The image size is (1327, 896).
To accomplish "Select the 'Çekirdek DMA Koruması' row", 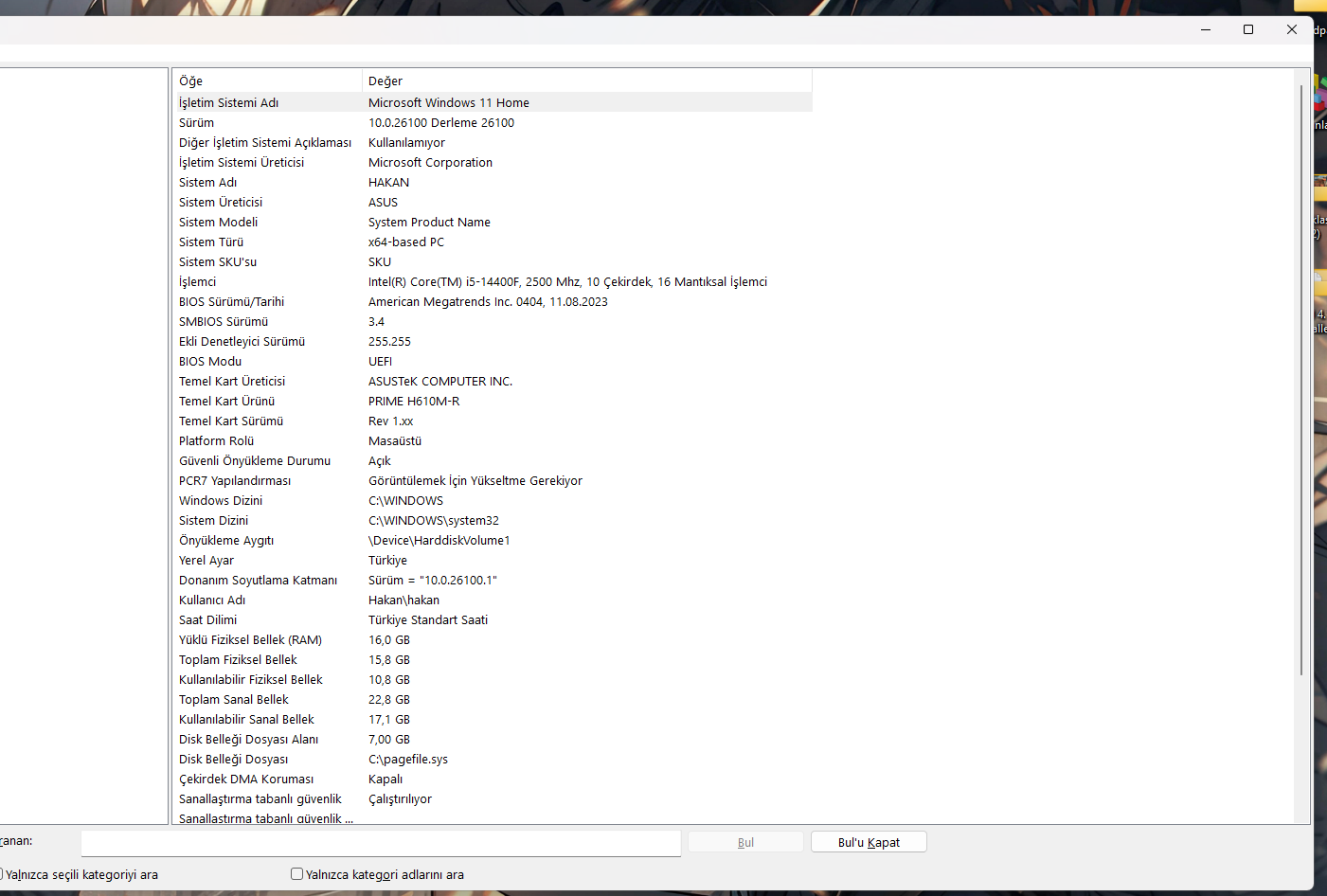I will (x=493, y=780).
